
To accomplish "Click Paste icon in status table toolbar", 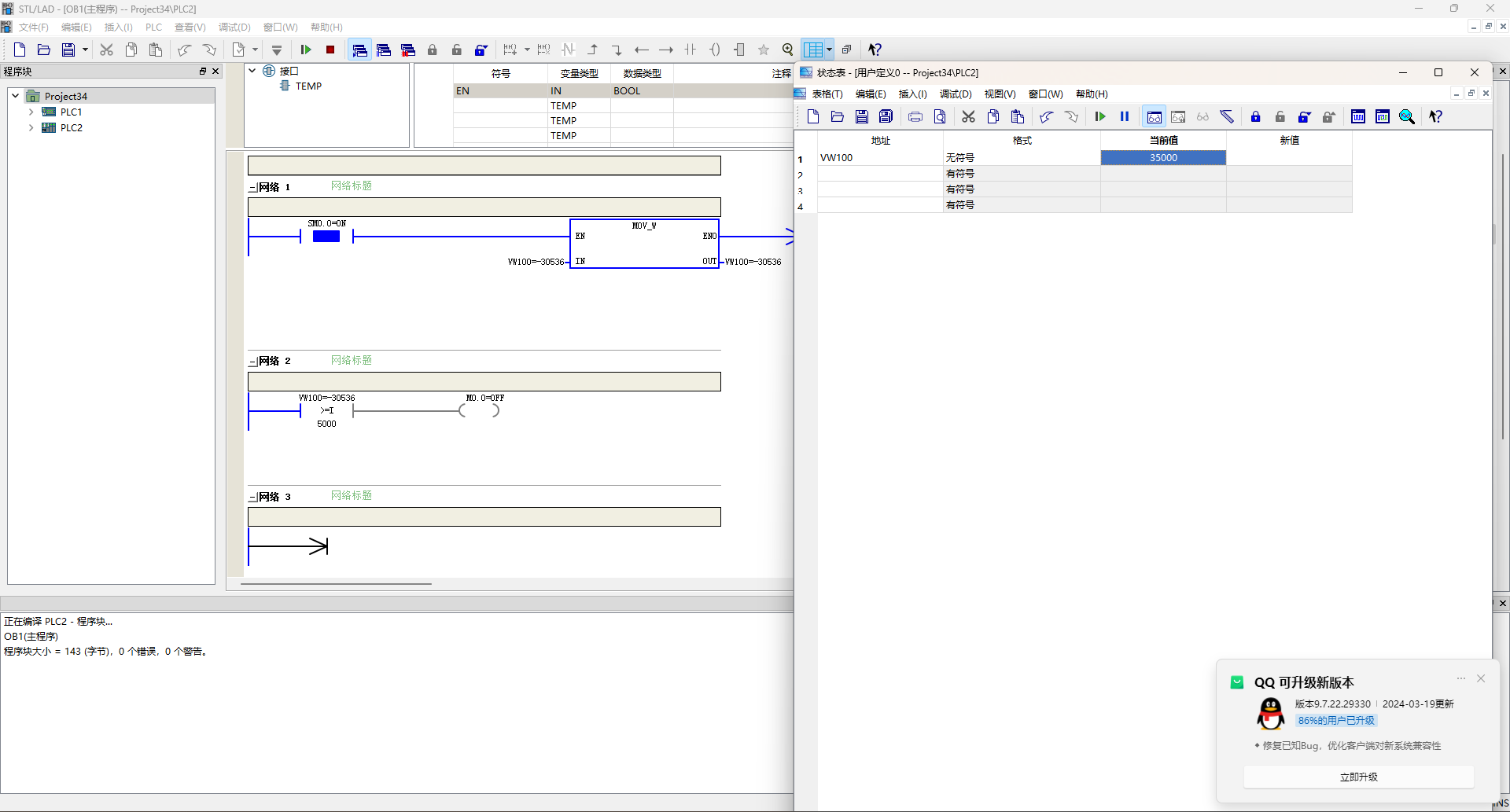I will (1018, 116).
